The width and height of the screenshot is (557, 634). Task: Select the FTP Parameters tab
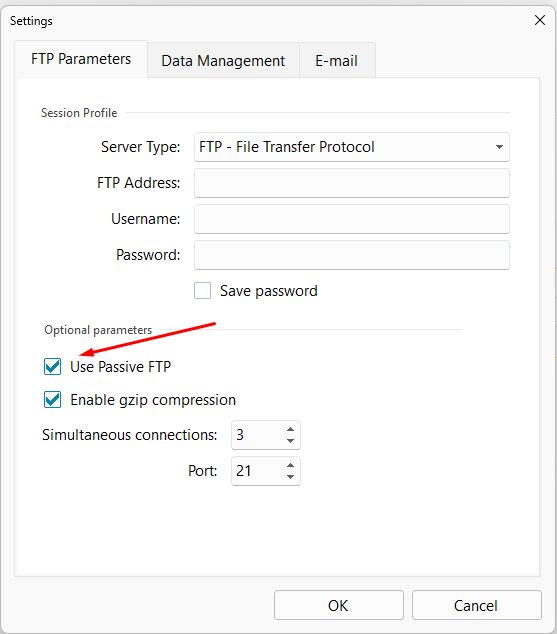[81, 59]
